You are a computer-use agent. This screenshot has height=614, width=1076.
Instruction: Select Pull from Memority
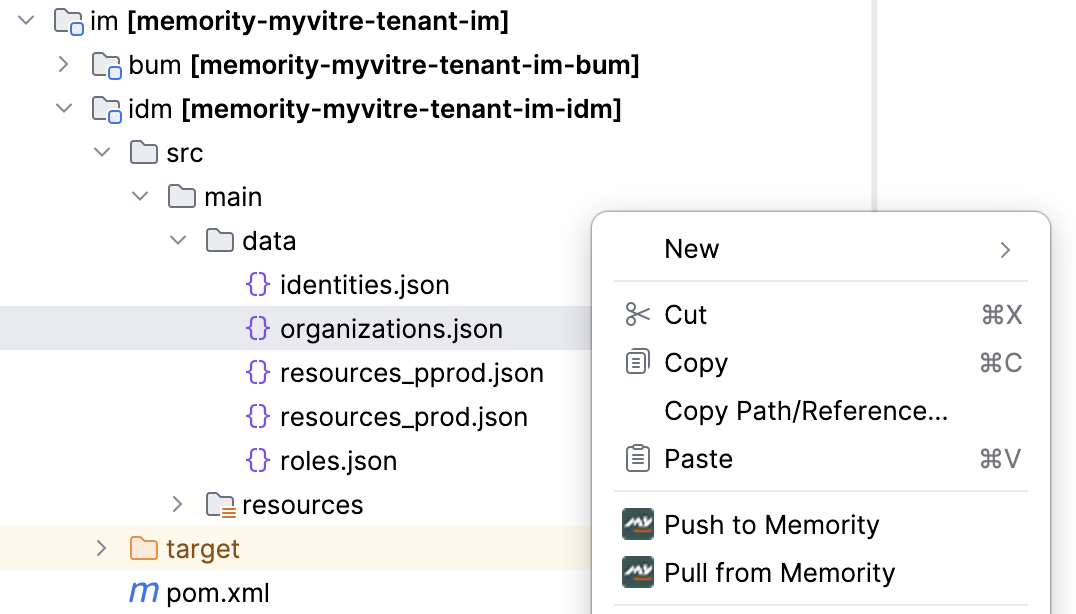821,572
